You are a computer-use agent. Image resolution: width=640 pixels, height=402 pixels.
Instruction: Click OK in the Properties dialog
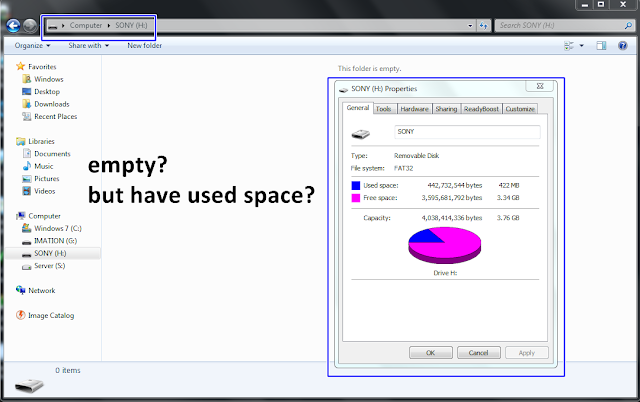431,353
